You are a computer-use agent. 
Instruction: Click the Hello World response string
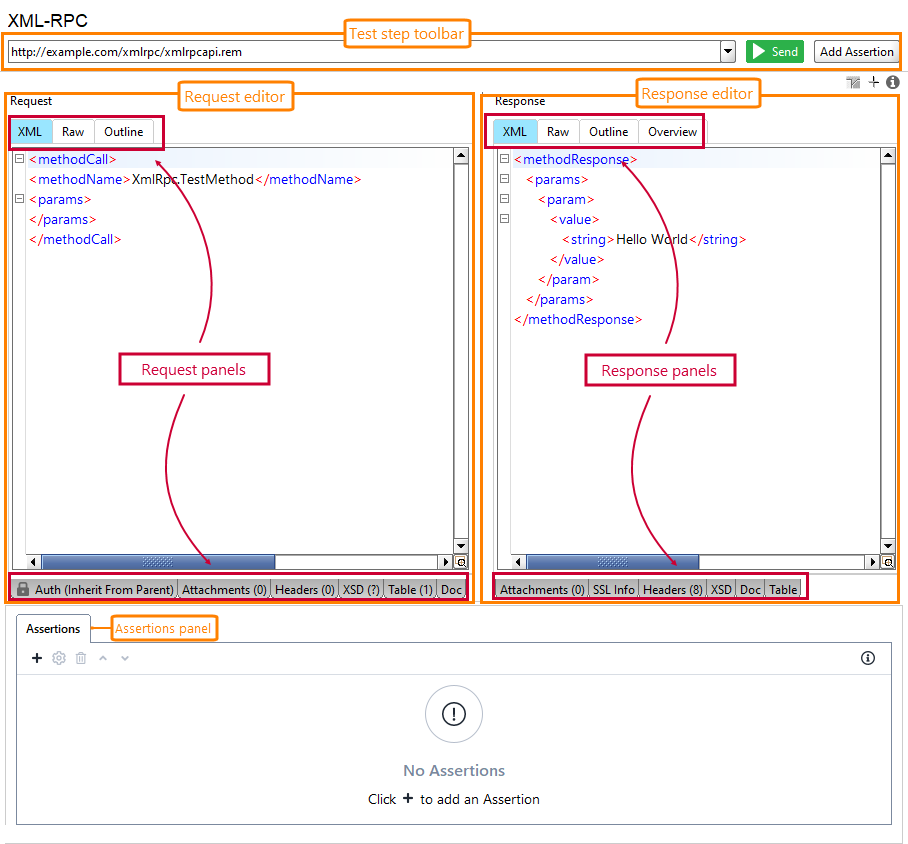(x=651, y=239)
